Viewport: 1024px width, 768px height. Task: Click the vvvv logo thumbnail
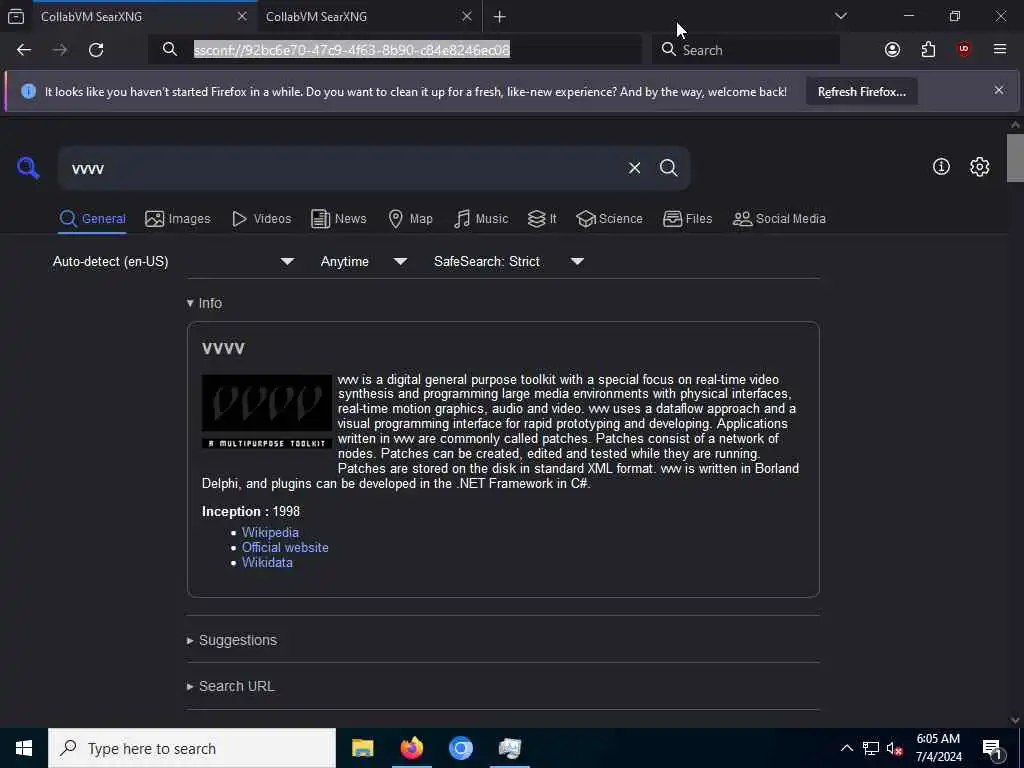pos(266,411)
